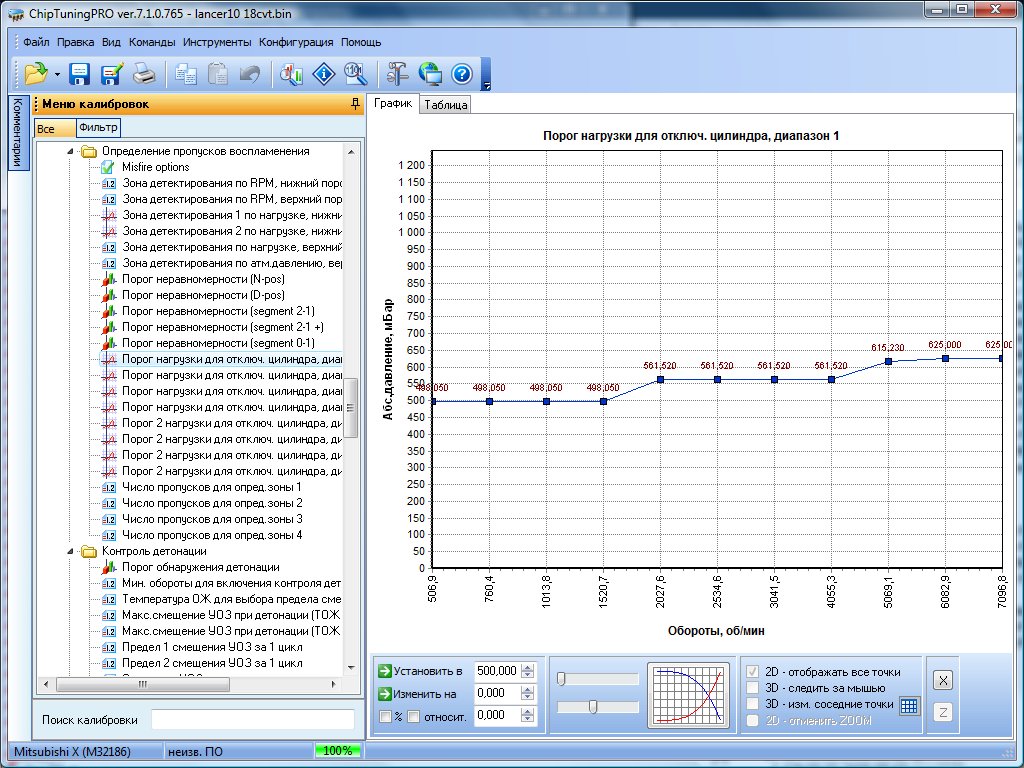This screenshot has width=1024, height=768.
Task: Open the blue diamond info icon
Action: click(x=323, y=73)
